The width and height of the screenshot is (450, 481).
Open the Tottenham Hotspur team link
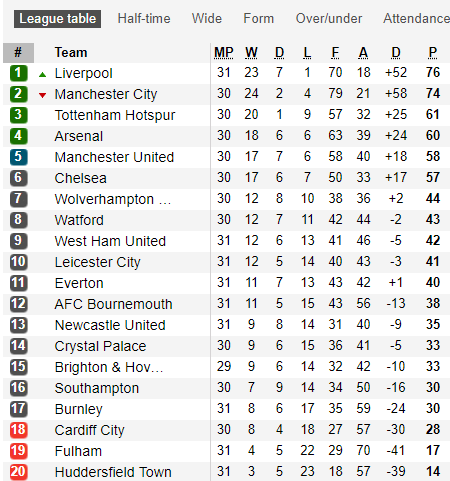pos(115,115)
